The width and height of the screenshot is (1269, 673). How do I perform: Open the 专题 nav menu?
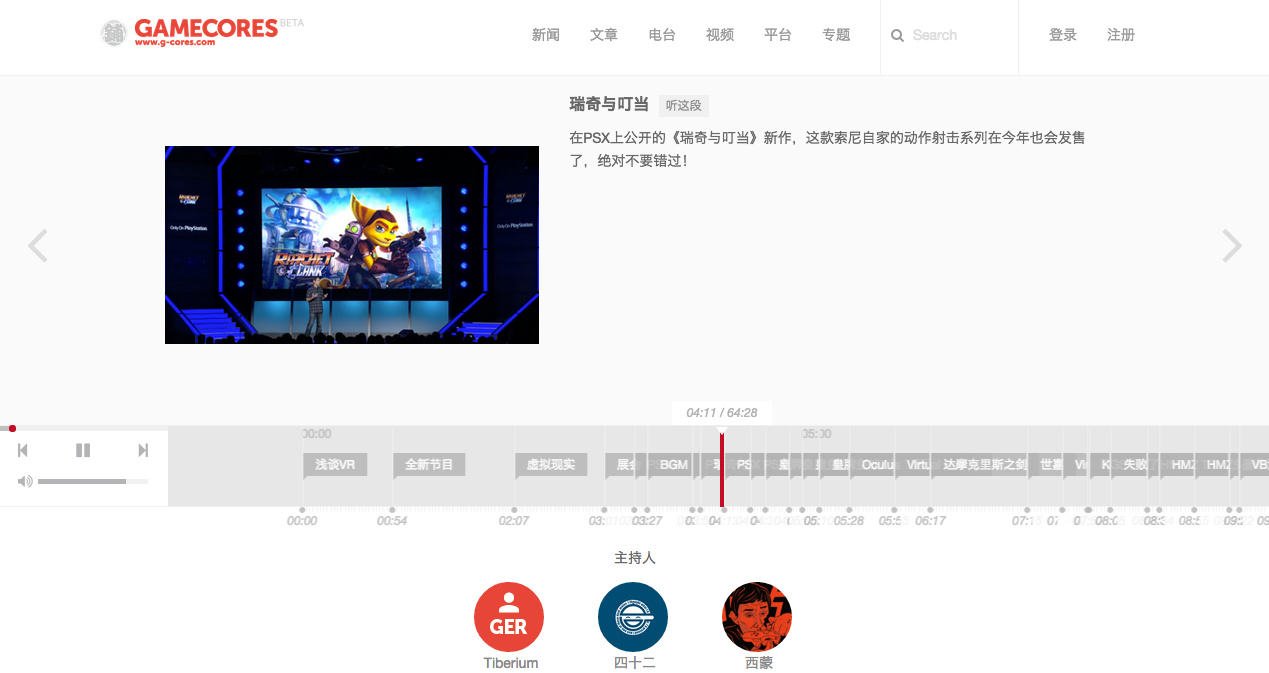[836, 35]
